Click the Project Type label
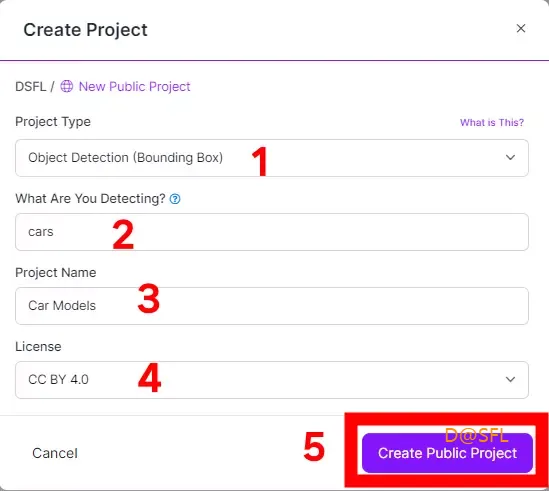This screenshot has width=549, height=491. tap(53, 122)
